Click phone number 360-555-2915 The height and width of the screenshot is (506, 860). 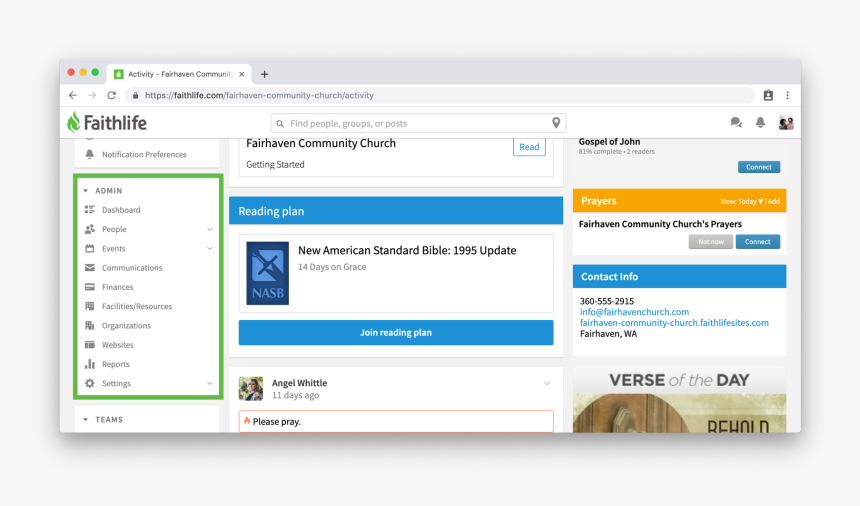tap(607, 302)
